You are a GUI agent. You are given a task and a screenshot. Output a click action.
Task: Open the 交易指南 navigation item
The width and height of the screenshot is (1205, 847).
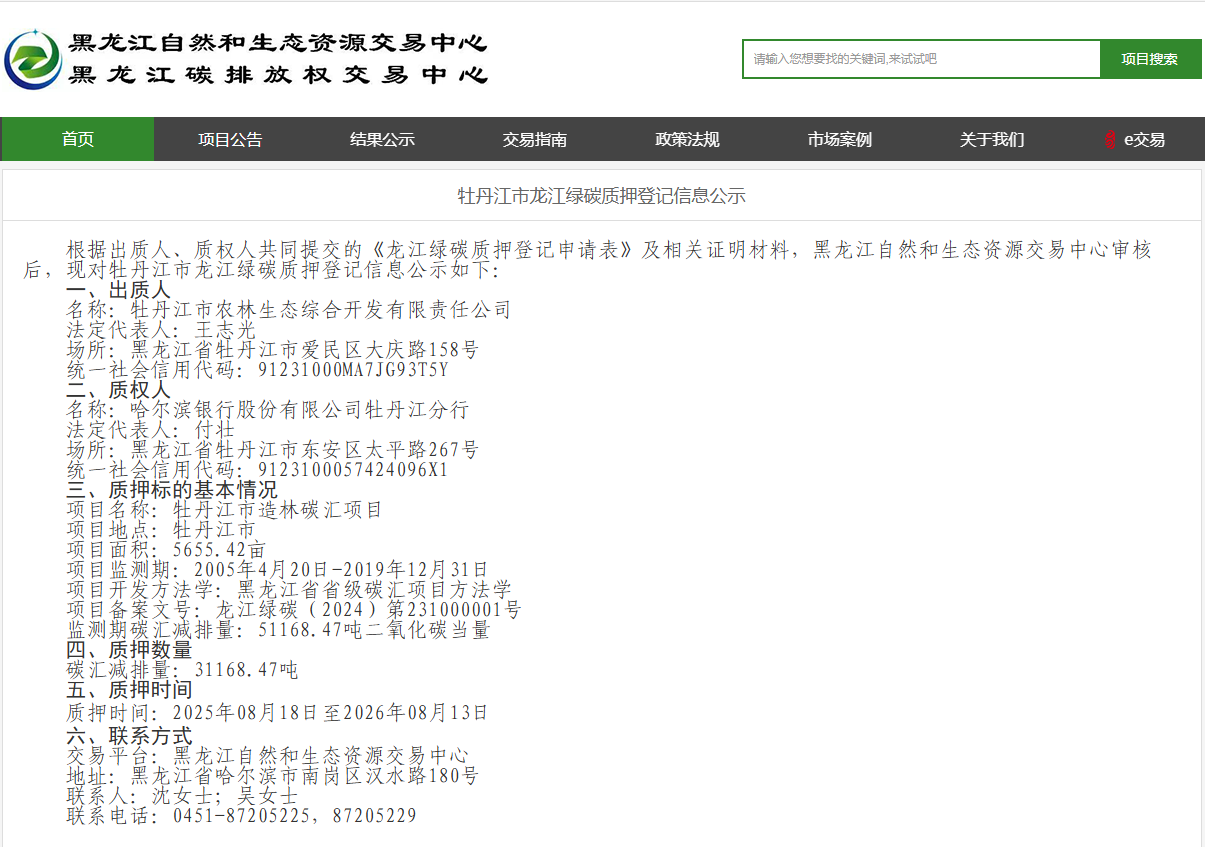click(534, 140)
